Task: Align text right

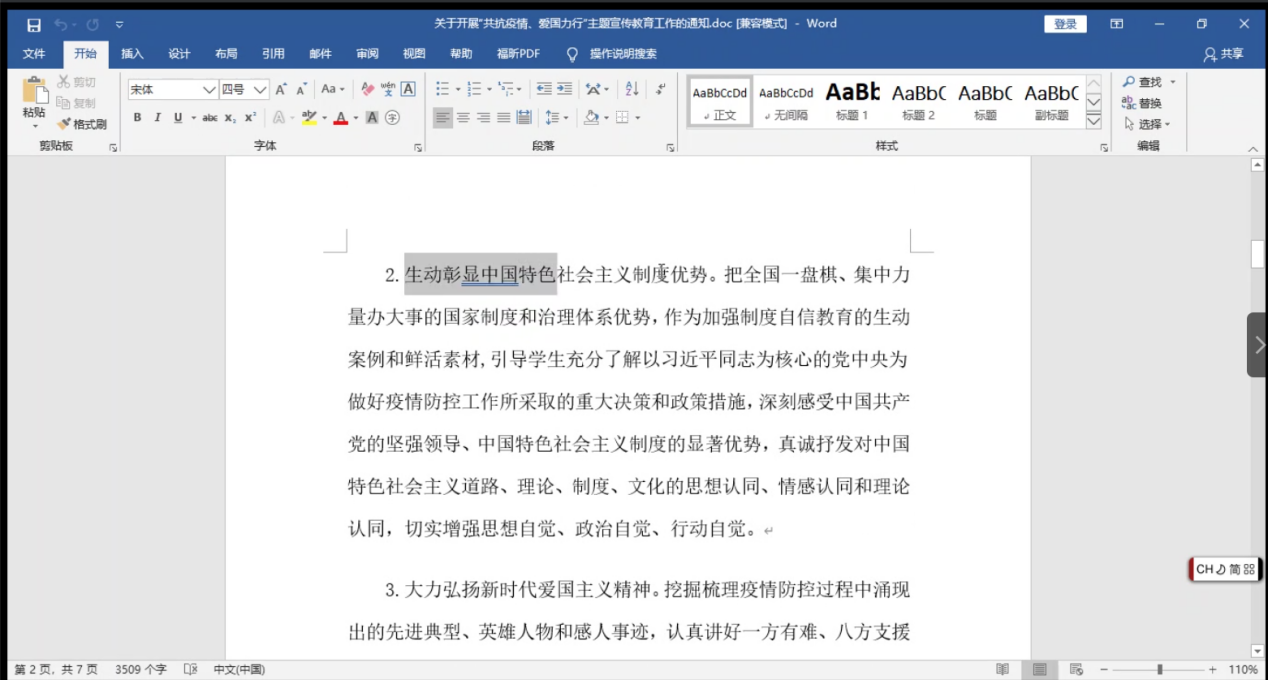Action: tap(483, 117)
